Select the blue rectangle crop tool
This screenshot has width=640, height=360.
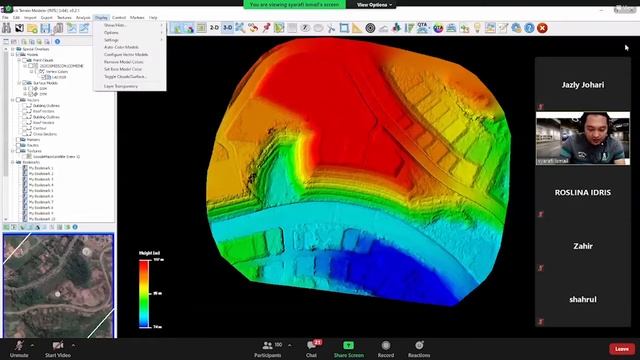coord(344,28)
